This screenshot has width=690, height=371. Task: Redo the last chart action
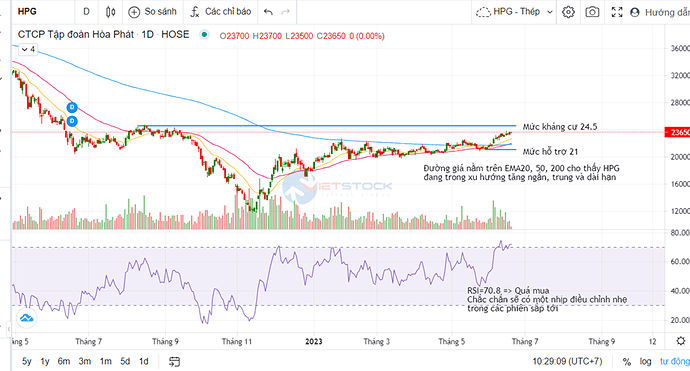pyautogui.click(x=286, y=12)
